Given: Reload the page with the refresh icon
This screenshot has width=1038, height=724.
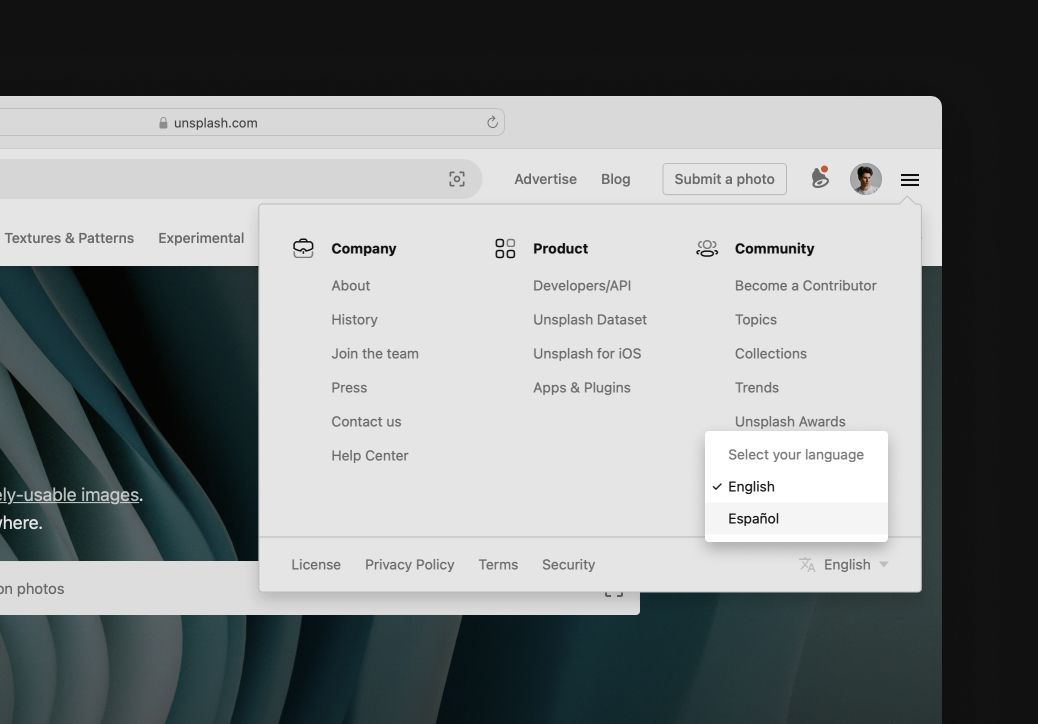Looking at the screenshot, I should point(492,122).
